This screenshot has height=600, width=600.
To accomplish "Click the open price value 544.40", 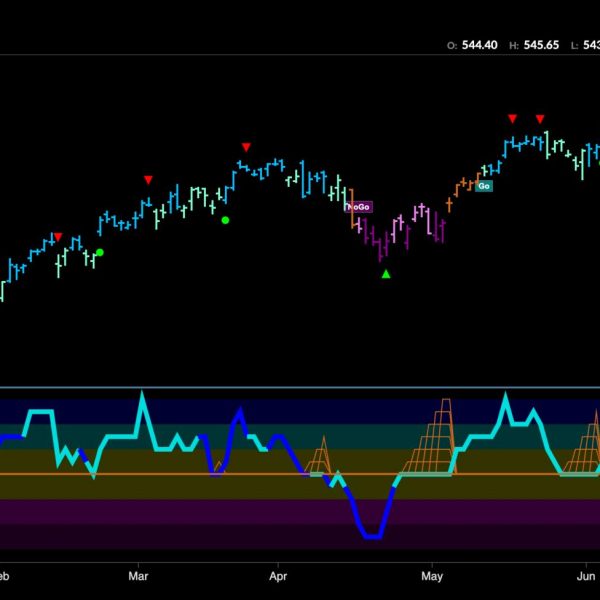I will (479, 45).
